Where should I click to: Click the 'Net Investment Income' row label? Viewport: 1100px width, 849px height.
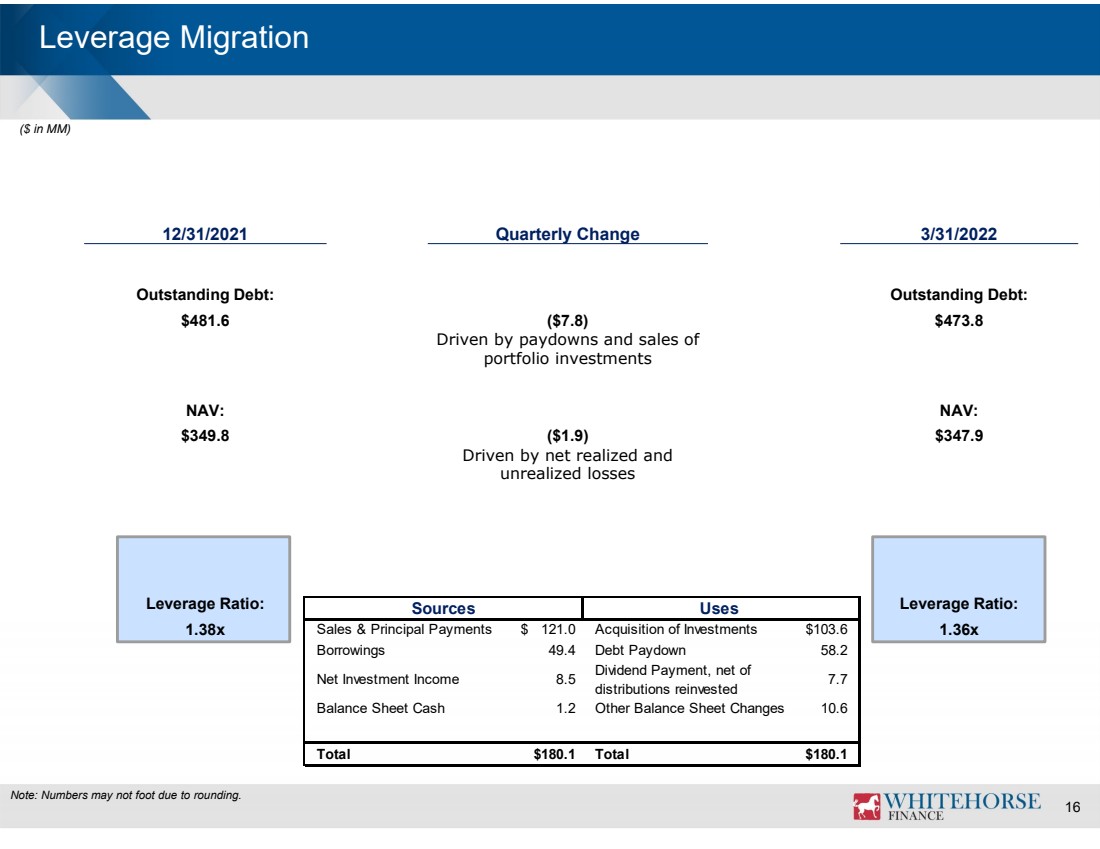coord(388,679)
